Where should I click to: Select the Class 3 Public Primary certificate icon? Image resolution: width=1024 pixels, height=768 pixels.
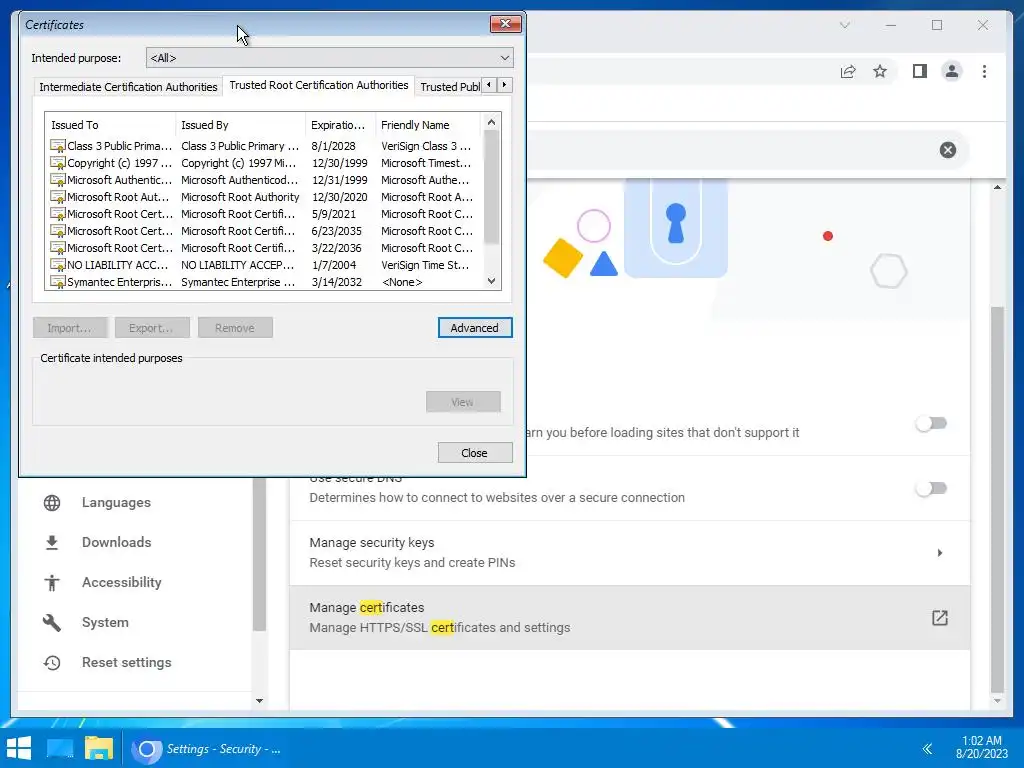pos(57,146)
